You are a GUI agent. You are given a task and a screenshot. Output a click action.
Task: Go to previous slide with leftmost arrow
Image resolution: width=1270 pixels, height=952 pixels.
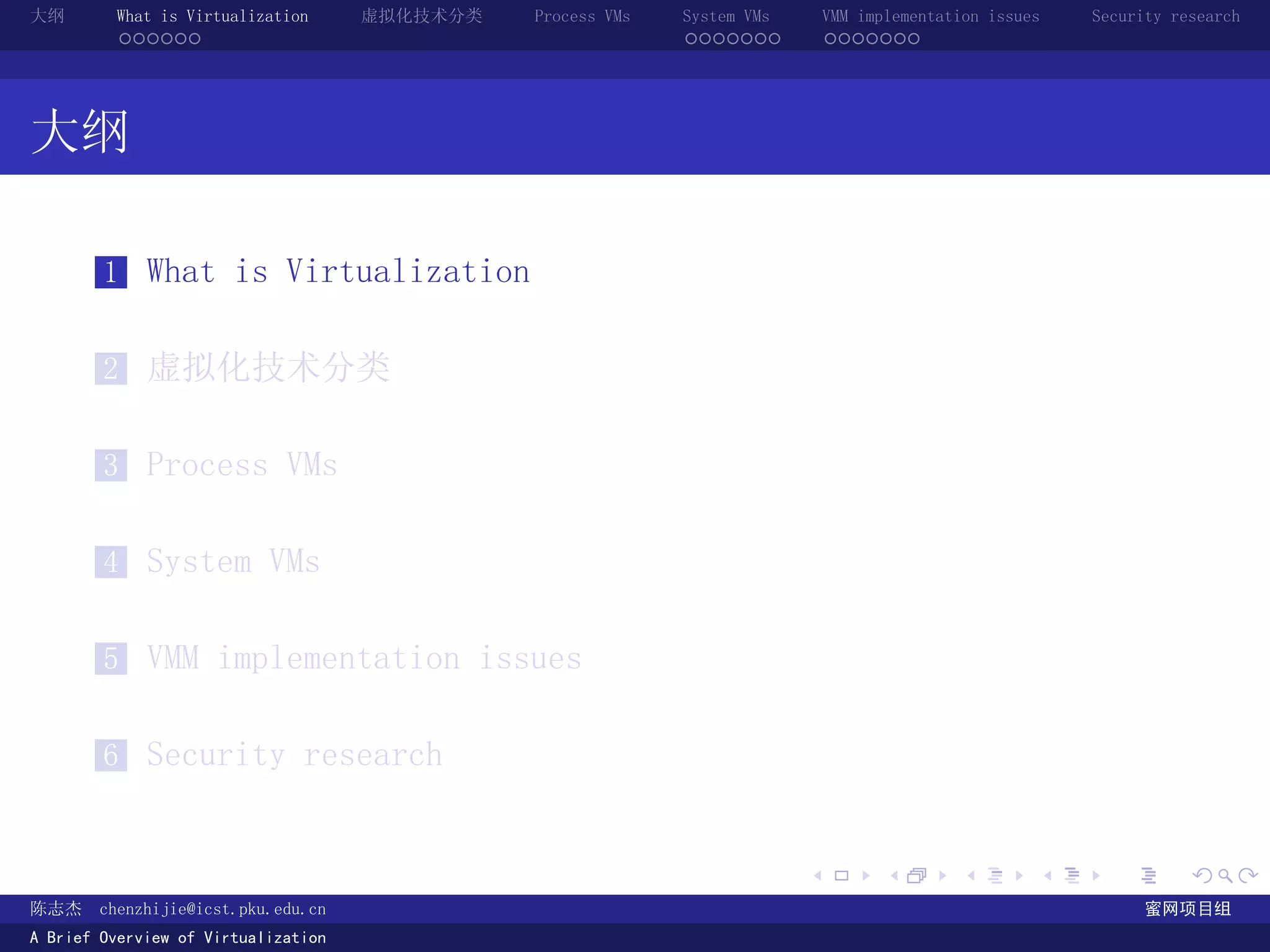[818, 875]
